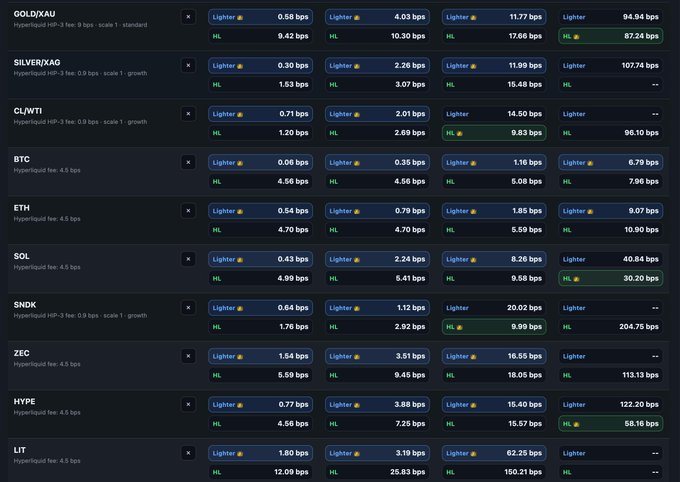Click LIT HL 150.21 bps cell

click(494, 472)
